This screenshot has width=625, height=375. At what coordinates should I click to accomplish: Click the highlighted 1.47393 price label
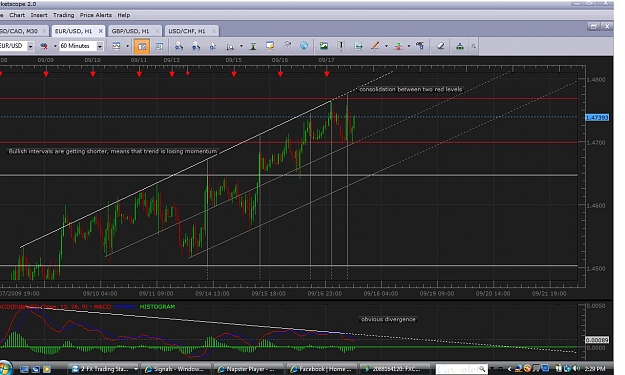point(597,118)
